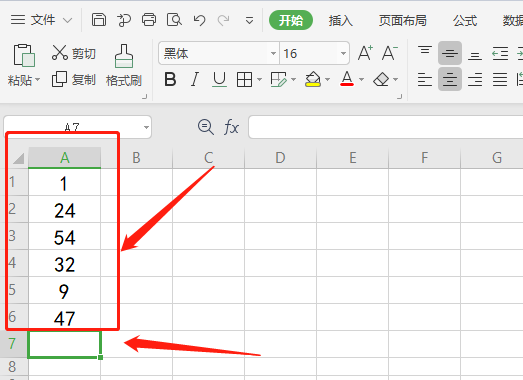Toggle horizontal center alignment
The width and height of the screenshot is (523, 380).
coord(450,79)
